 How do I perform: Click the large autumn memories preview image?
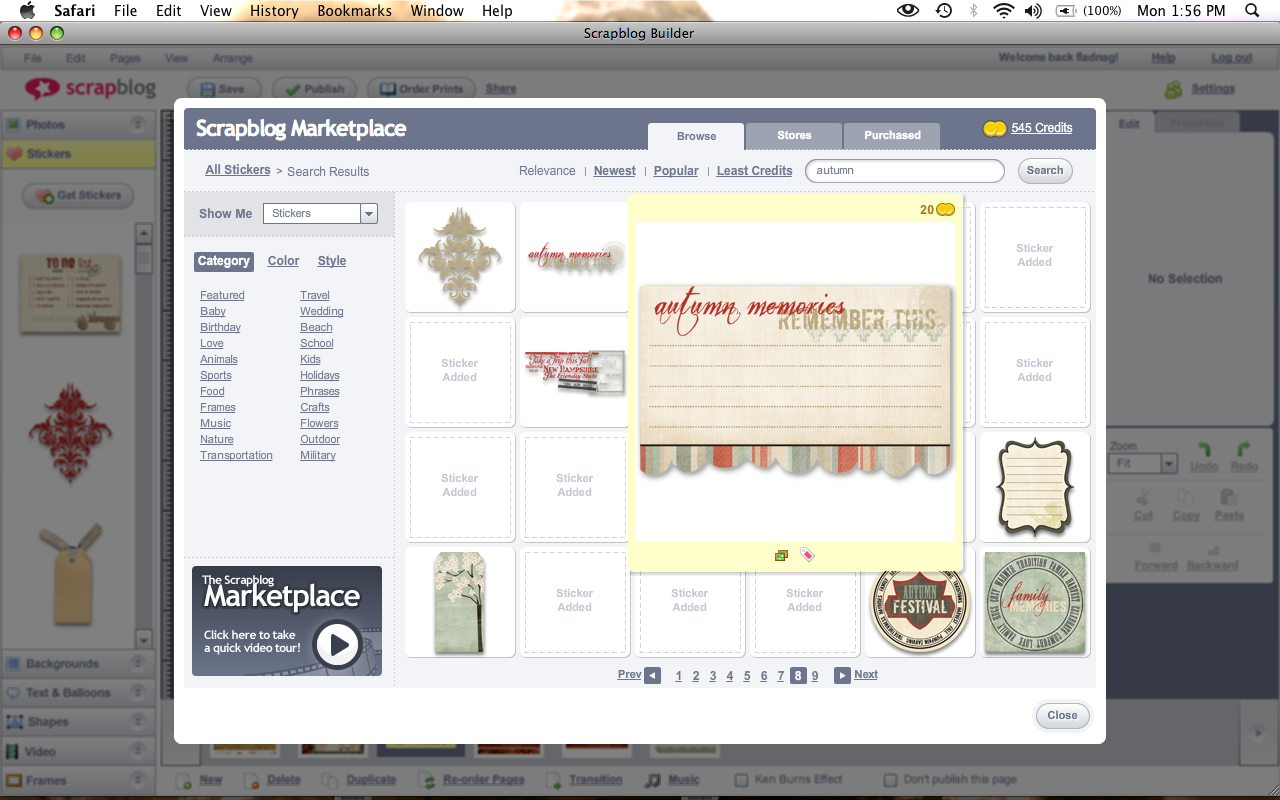[x=795, y=381]
